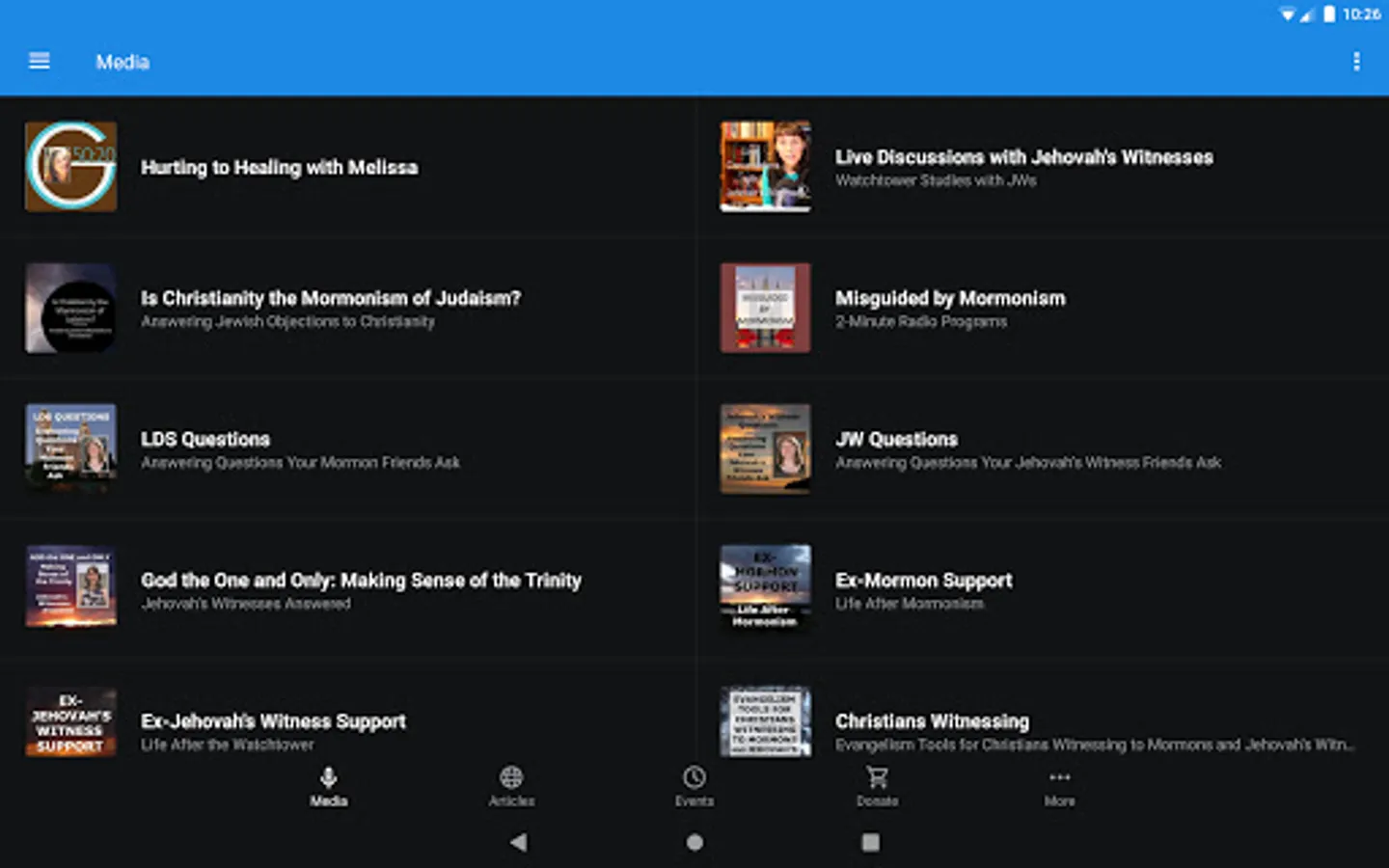The height and width of the screenshot is (868, 1389).
Task: Switch to the Donate tab
Action: pyautogui.click(x=877, y=787)
